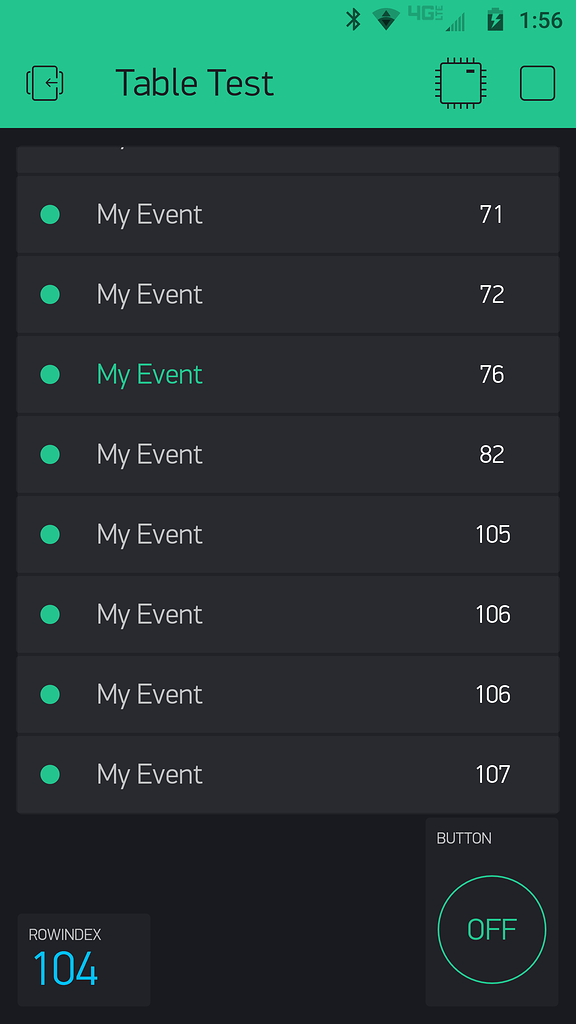The height and width of the screenshot is (1024, 576).
Task: Tap the green dot next to My Event 71
Action: 50,214
